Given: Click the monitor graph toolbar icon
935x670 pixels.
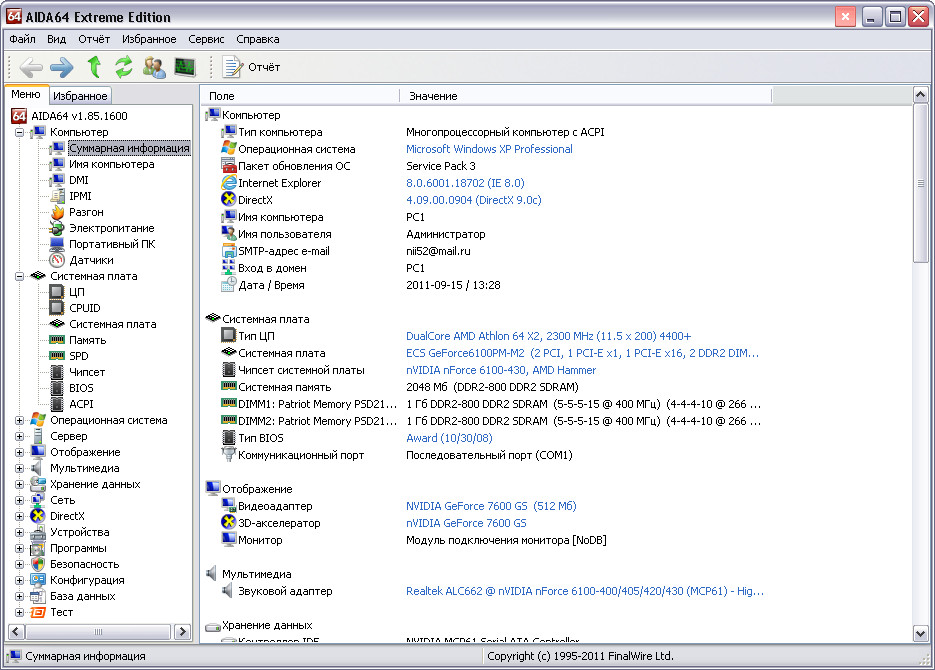Looking at the screenshot, I should click(x=185, y=67).
